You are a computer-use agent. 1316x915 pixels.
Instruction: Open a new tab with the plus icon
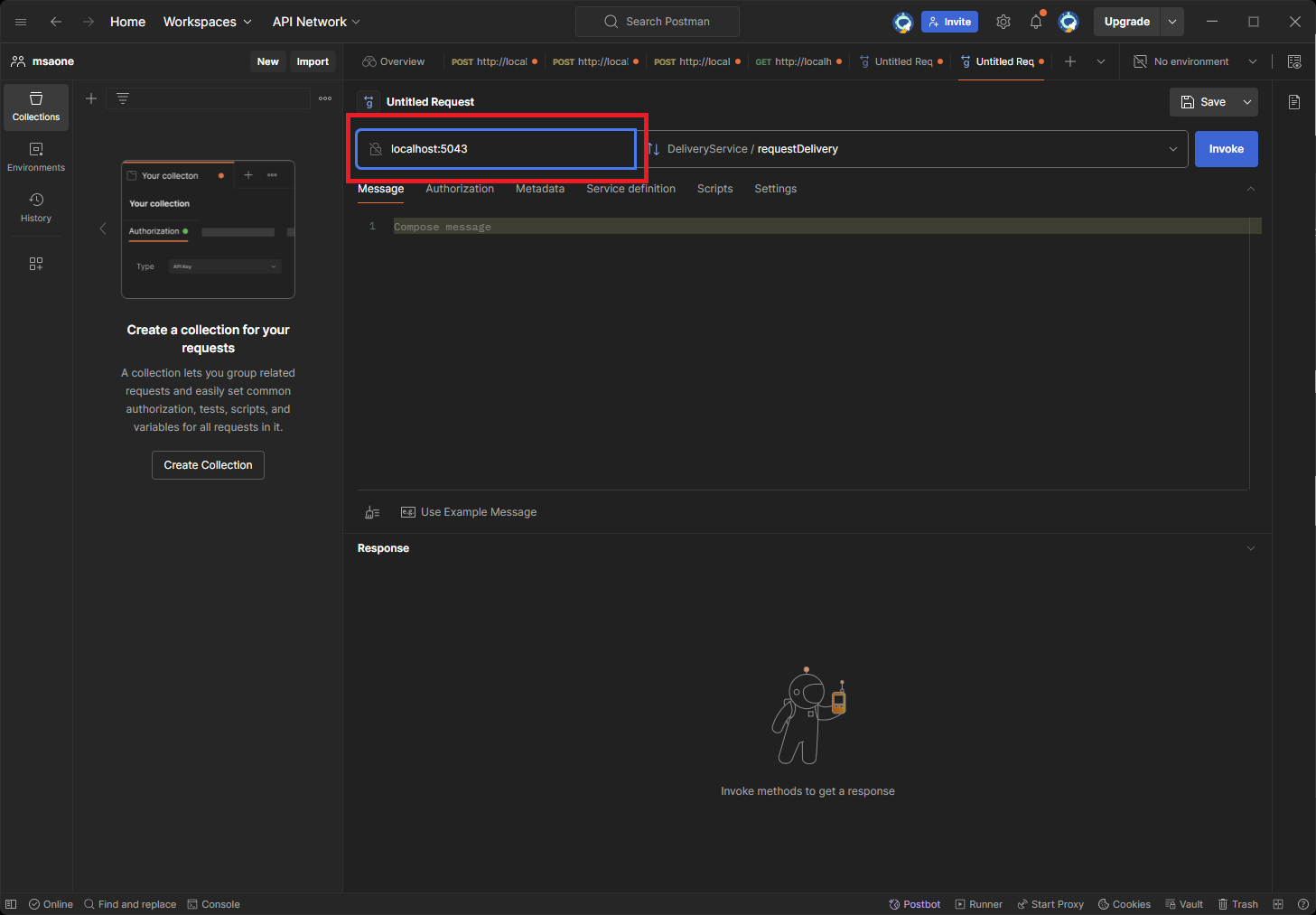click(x=1070, y=61)
